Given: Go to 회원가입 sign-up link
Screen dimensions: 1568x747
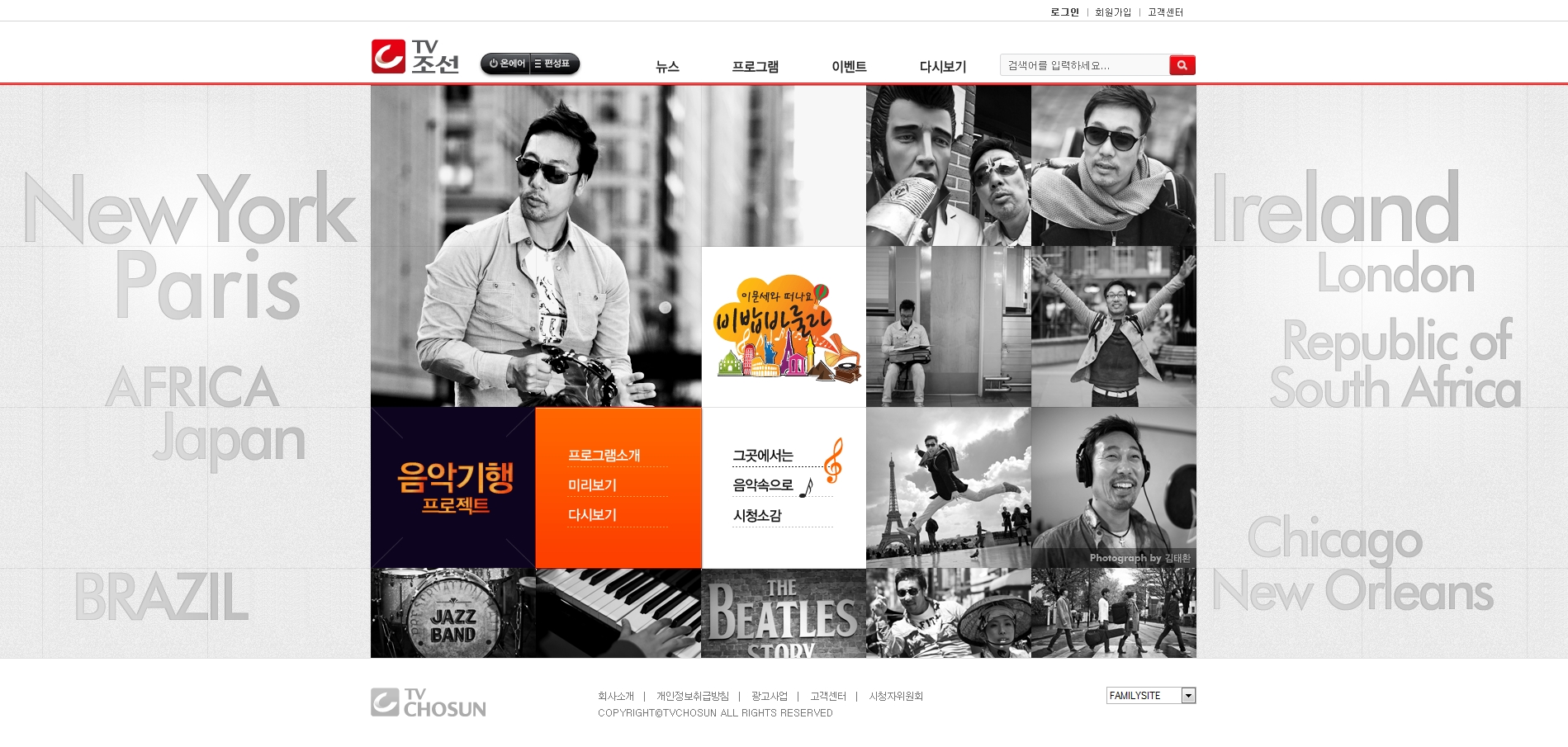Looking at the screenshot, I should point(1112,12).
